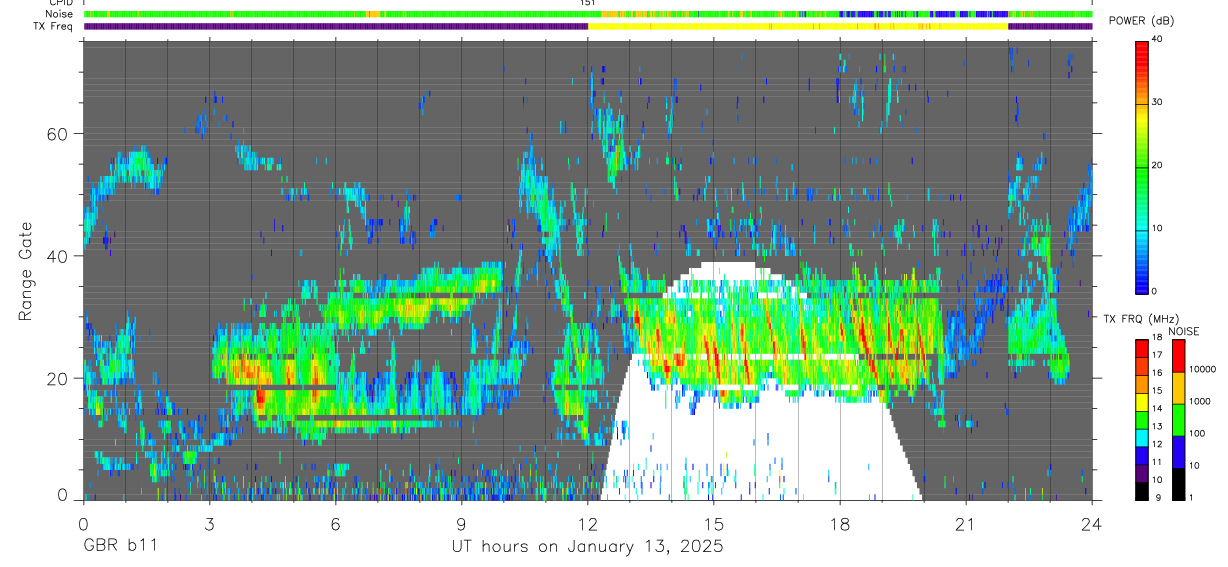Image resolution: width=1228 pixels, height=567 pixels.
Task: Click the UT hours on January 13, 2025 caption
Action: click(x=588, y=547)
